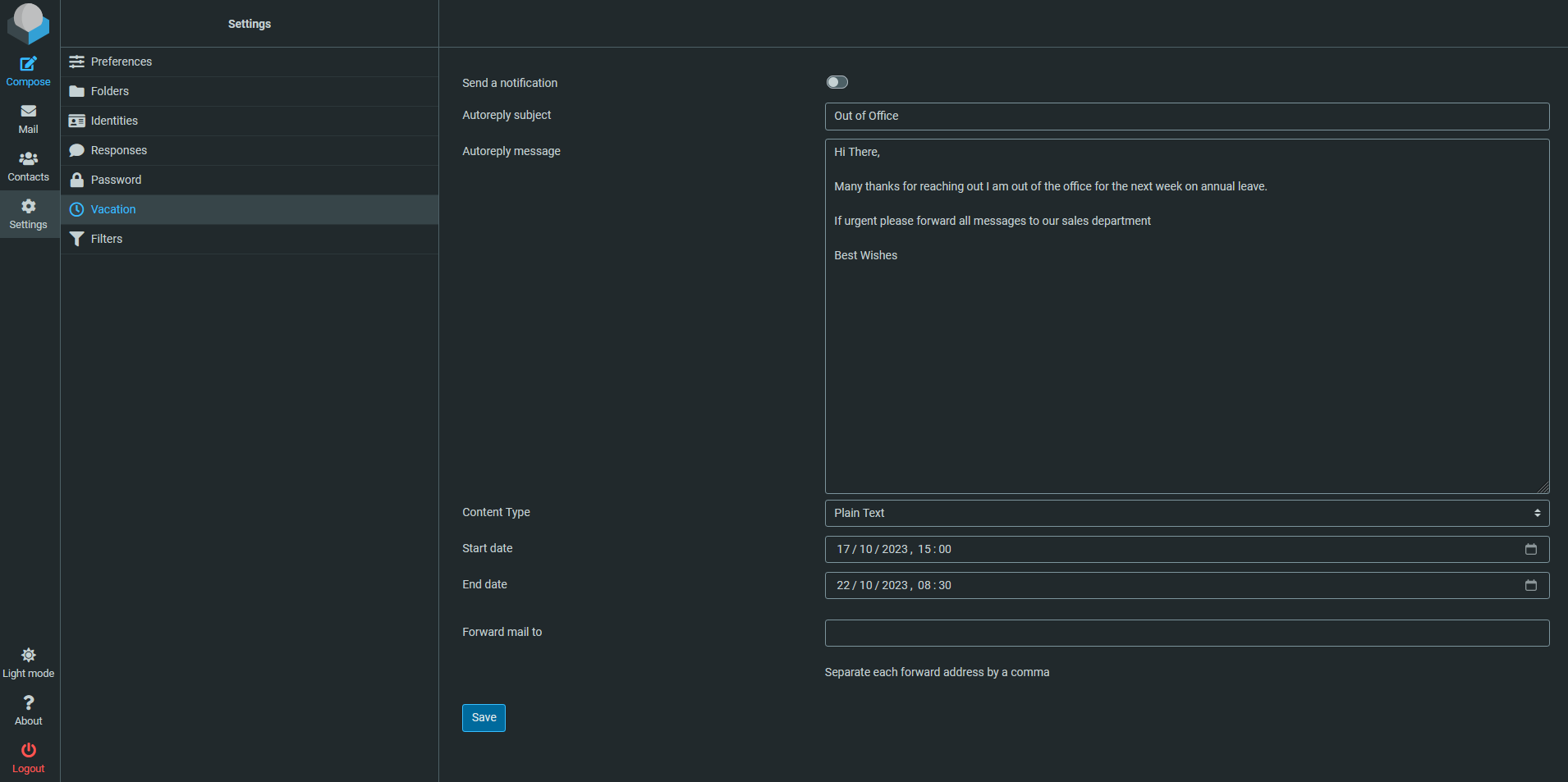This screenshot has width=1568, height=782.
Task: Open the Start date calendar picker
Action: [x=1530, y=549]
